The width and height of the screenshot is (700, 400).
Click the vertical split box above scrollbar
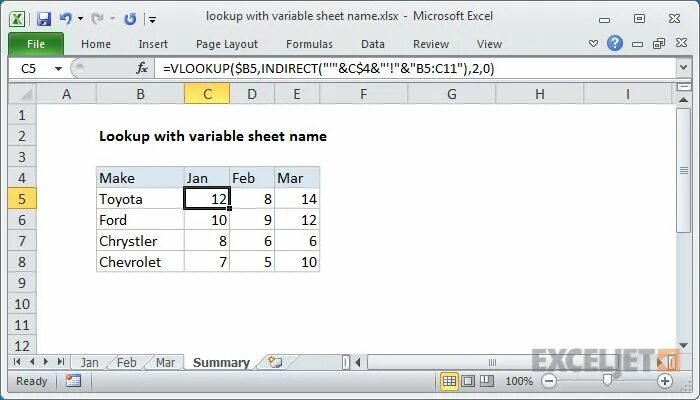pos(683,87)
